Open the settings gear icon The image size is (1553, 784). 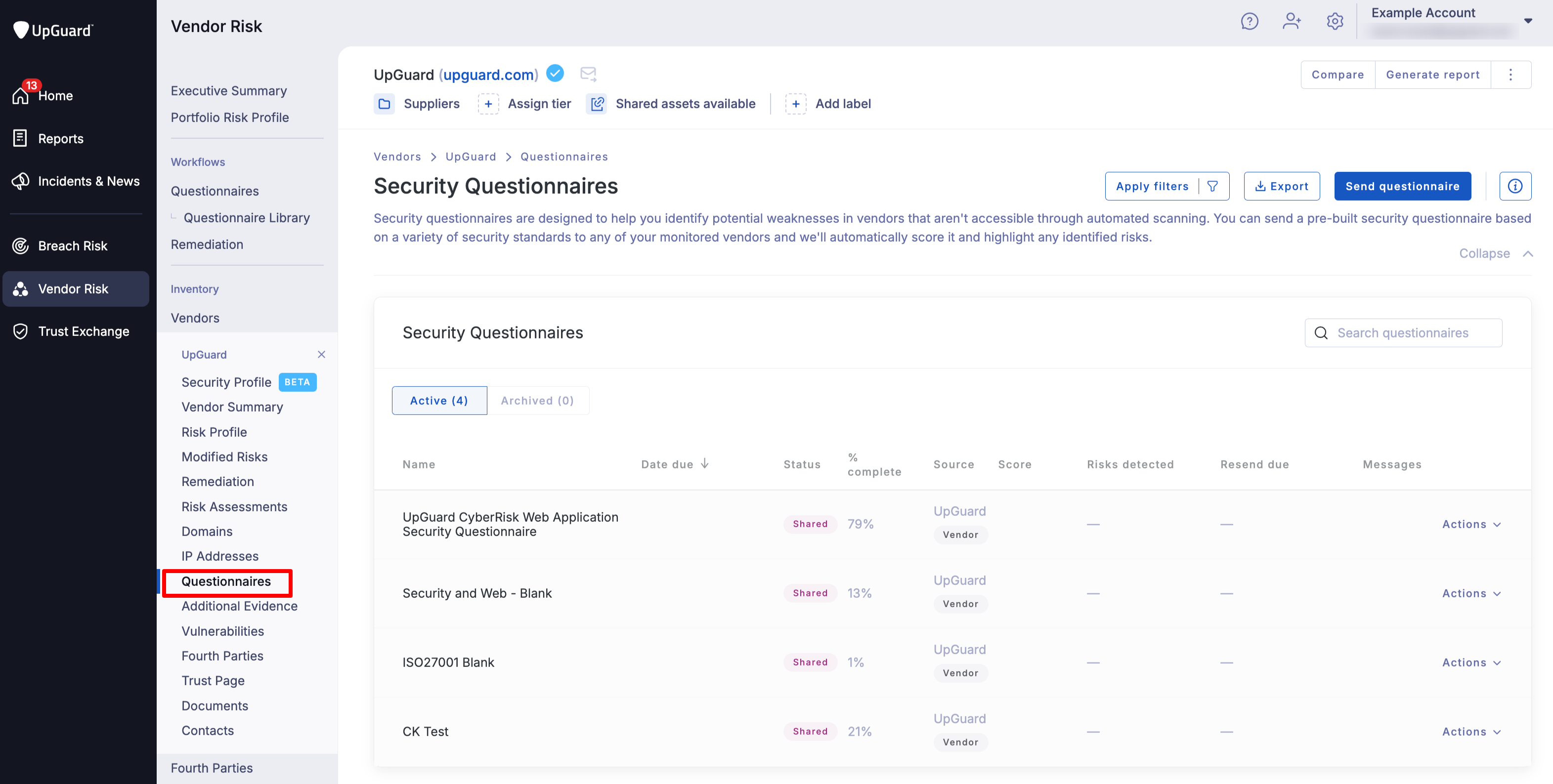pyautogui.click(x=1335, y=22)
